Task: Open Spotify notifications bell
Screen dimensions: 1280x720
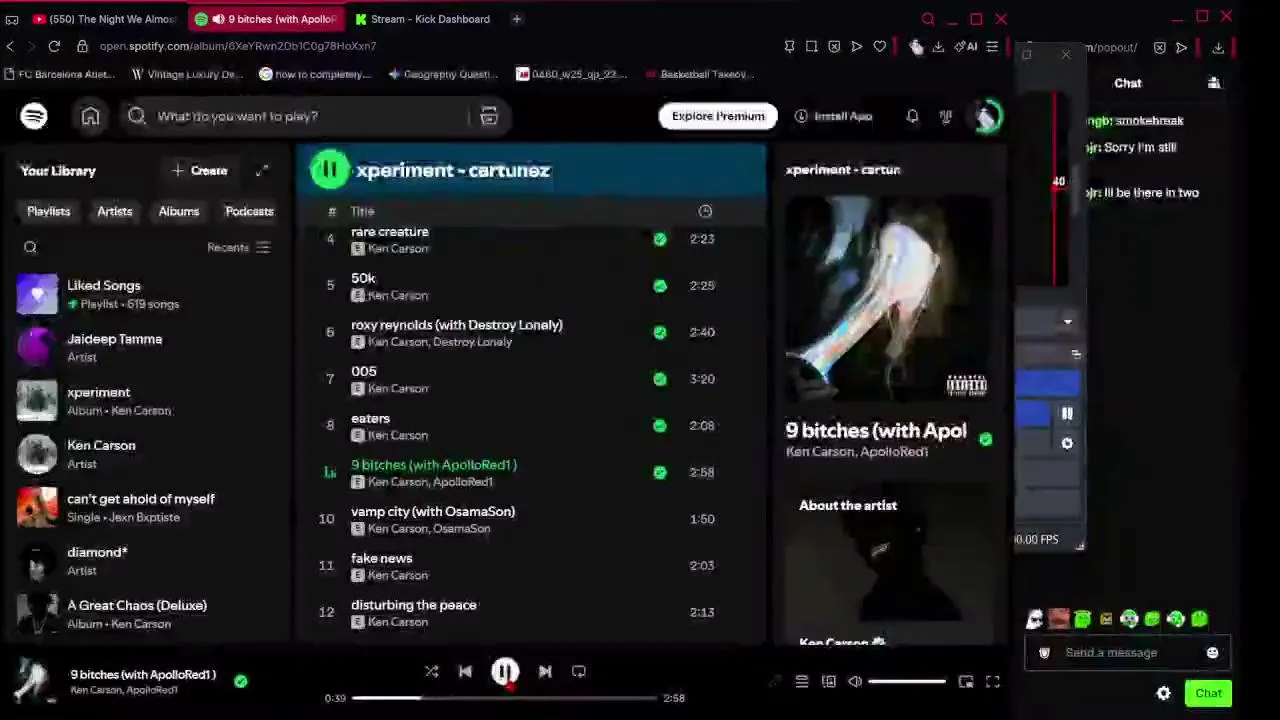Action: 912,116
